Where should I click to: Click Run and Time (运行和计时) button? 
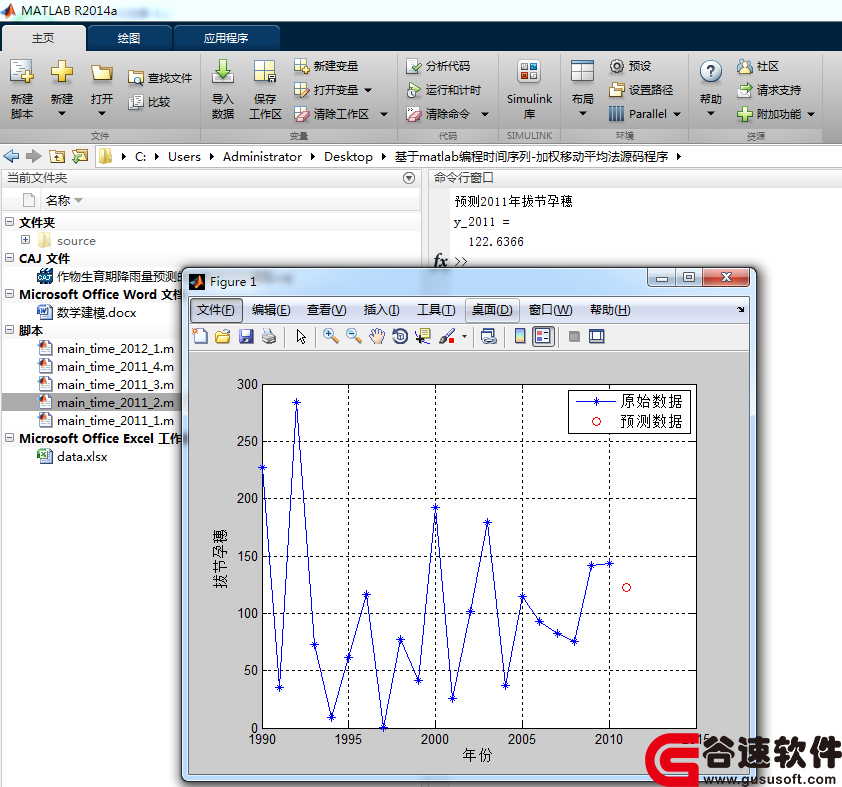click(443, 90)
